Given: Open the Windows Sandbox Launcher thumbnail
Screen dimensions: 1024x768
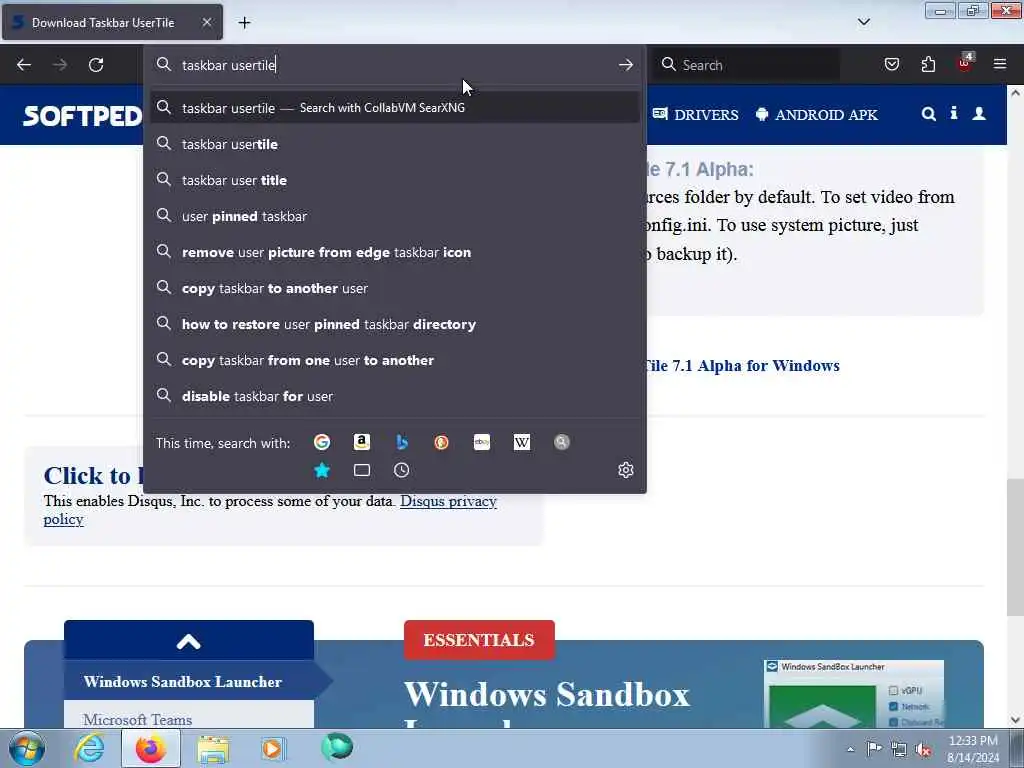Looking at the screenshot, I should (854, 694).
